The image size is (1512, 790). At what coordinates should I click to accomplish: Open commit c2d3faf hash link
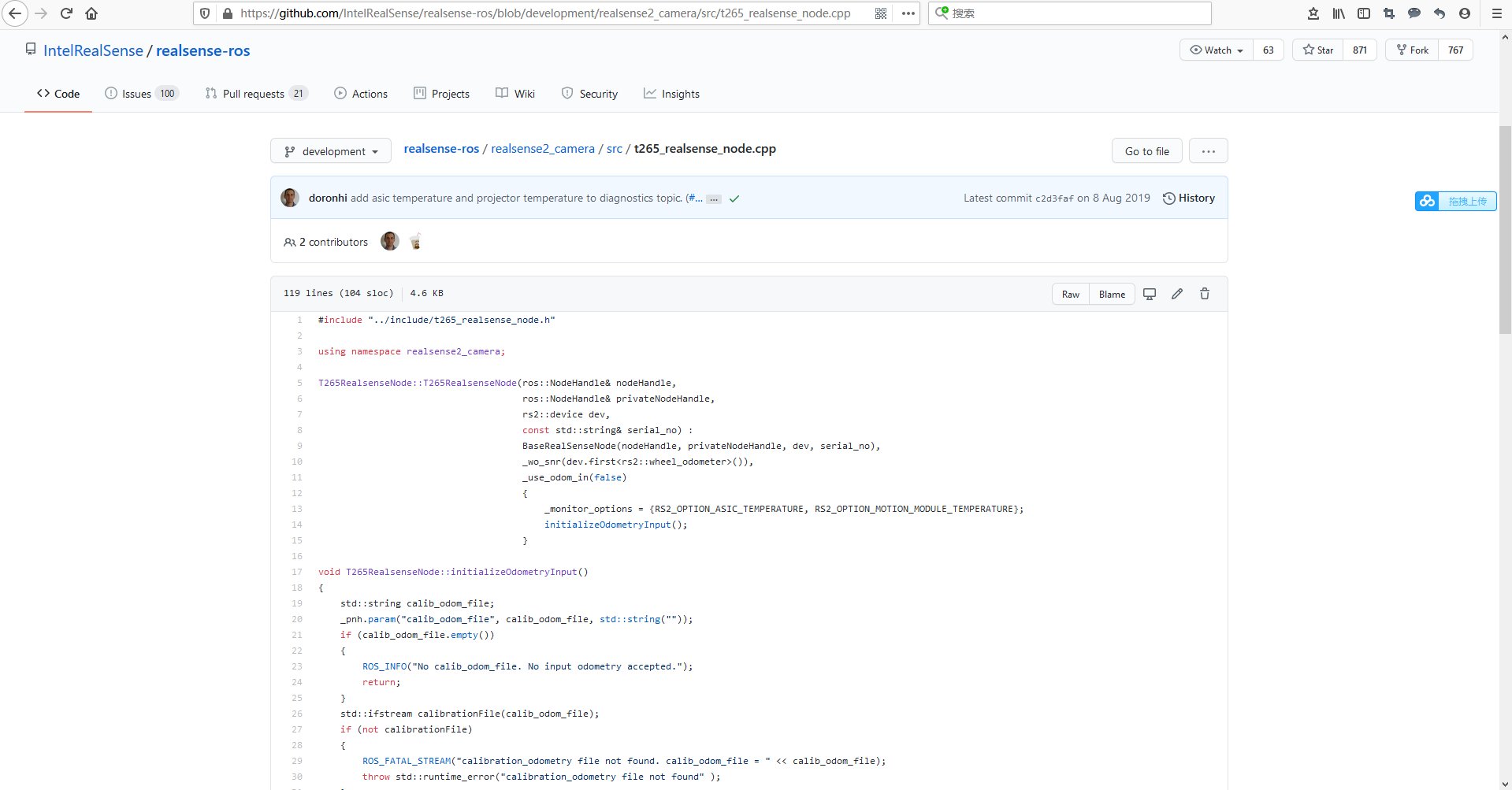click(1054, 198)
